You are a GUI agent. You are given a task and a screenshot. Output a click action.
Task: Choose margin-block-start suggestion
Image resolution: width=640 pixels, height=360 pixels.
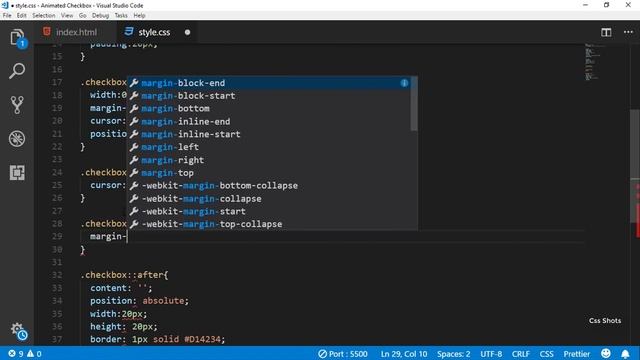pyautogui.click(x=269, y=96)
